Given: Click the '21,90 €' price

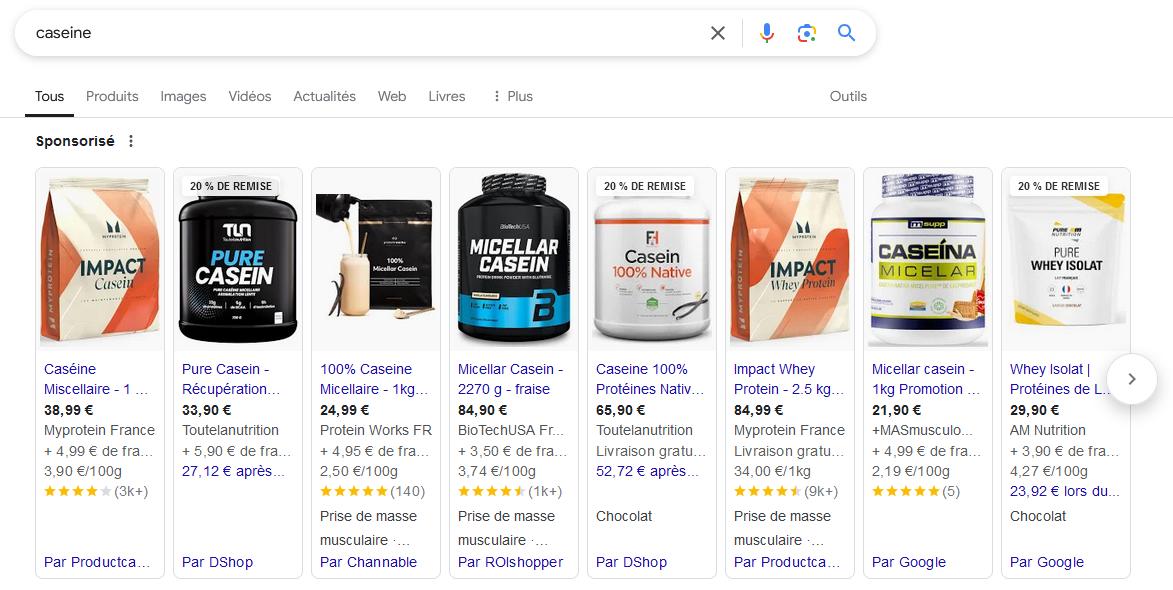Looking at the screenshot, I should click(x=897, y=410).
